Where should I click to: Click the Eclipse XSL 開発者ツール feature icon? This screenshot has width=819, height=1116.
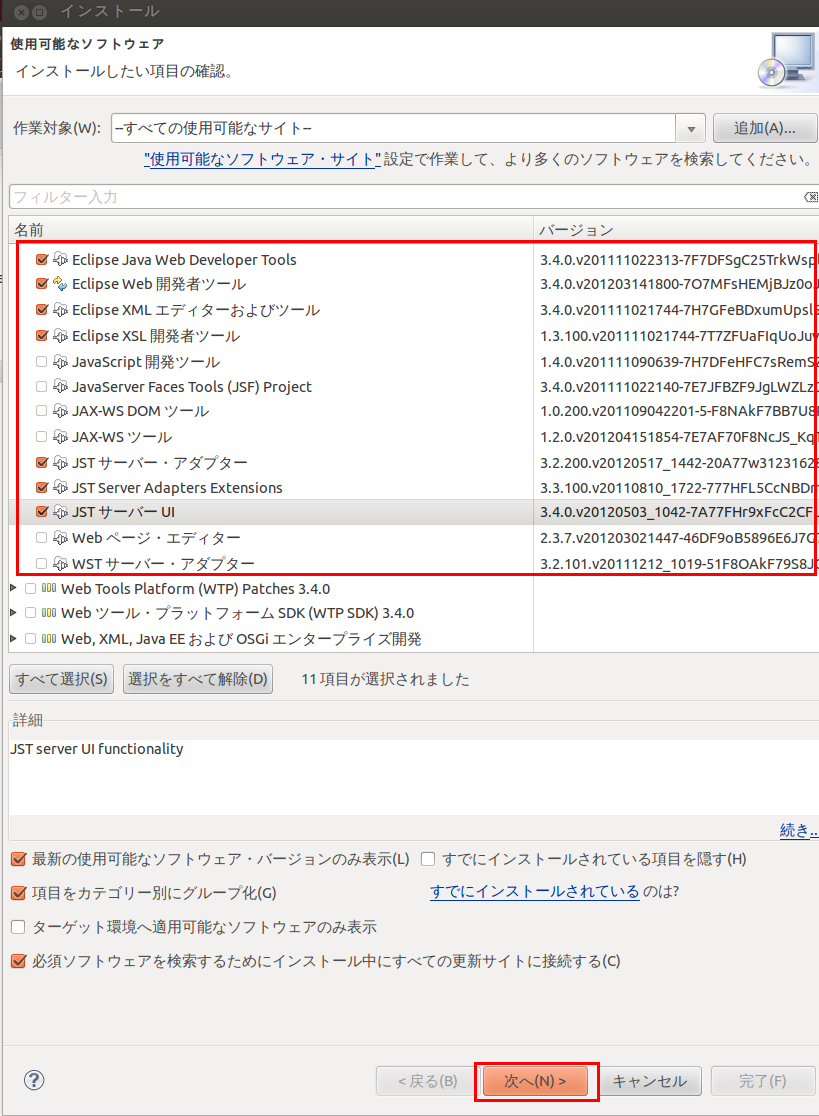pyautogui.click(x=60, y=335)
